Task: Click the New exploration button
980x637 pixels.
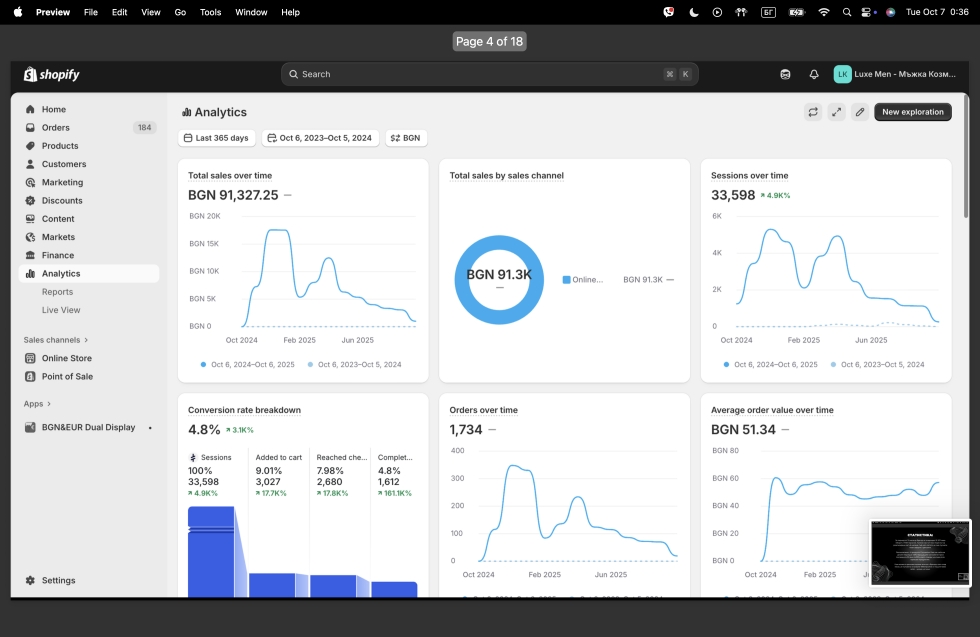Action: 912,112
